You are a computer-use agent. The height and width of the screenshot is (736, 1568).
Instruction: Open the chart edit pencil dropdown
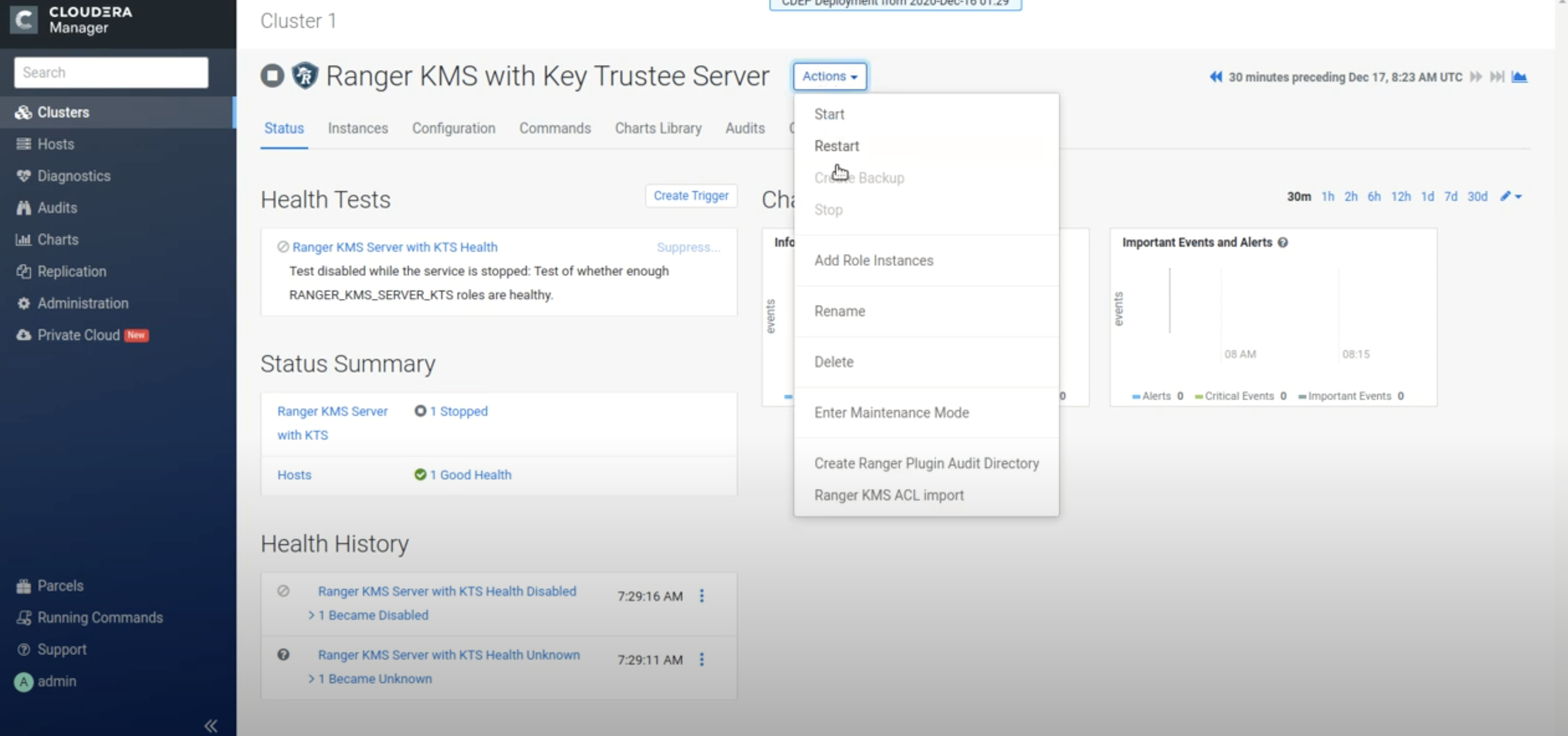(1511, 196)
